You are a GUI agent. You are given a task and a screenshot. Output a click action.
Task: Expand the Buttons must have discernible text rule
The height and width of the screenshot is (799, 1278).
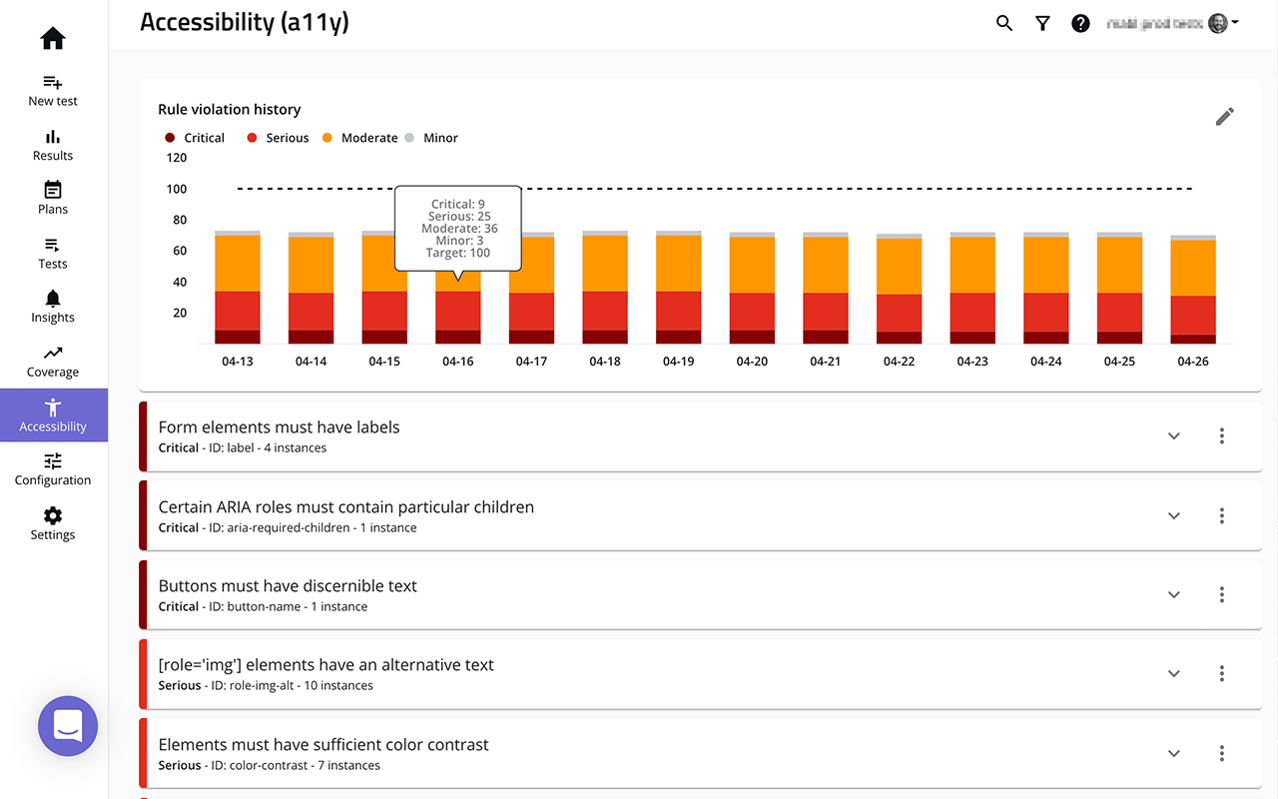1173,594
